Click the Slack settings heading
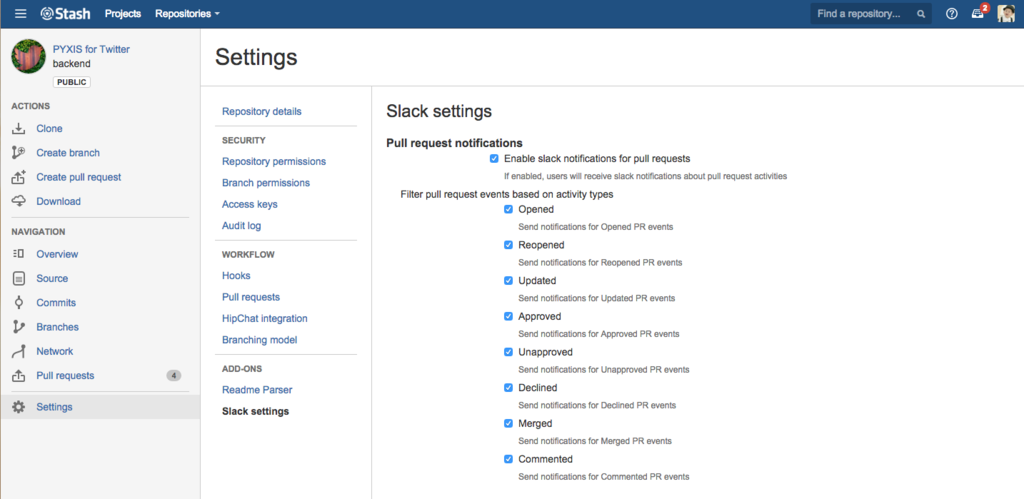 point(439,112)
